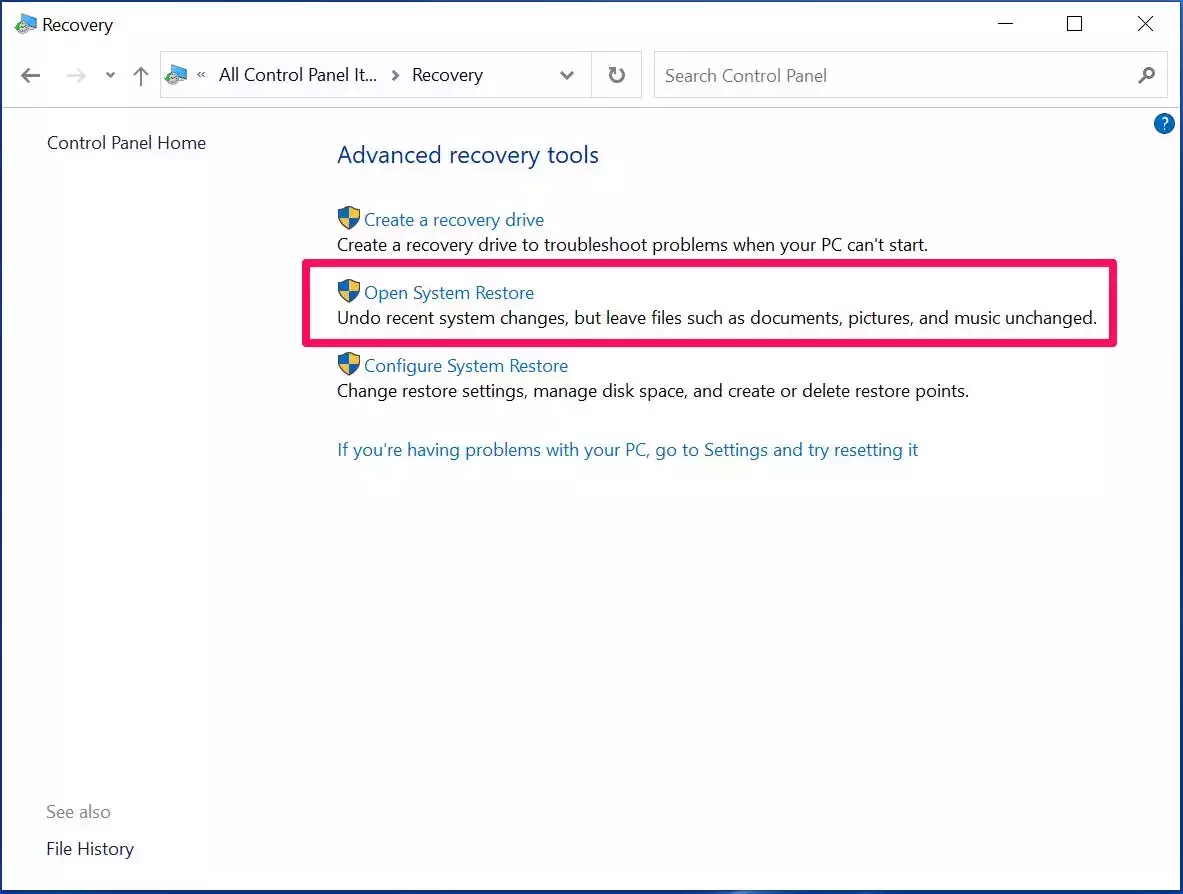The image size is (1183, 894).
Task: Go to Control Panel Home
Action: (126, 143)
